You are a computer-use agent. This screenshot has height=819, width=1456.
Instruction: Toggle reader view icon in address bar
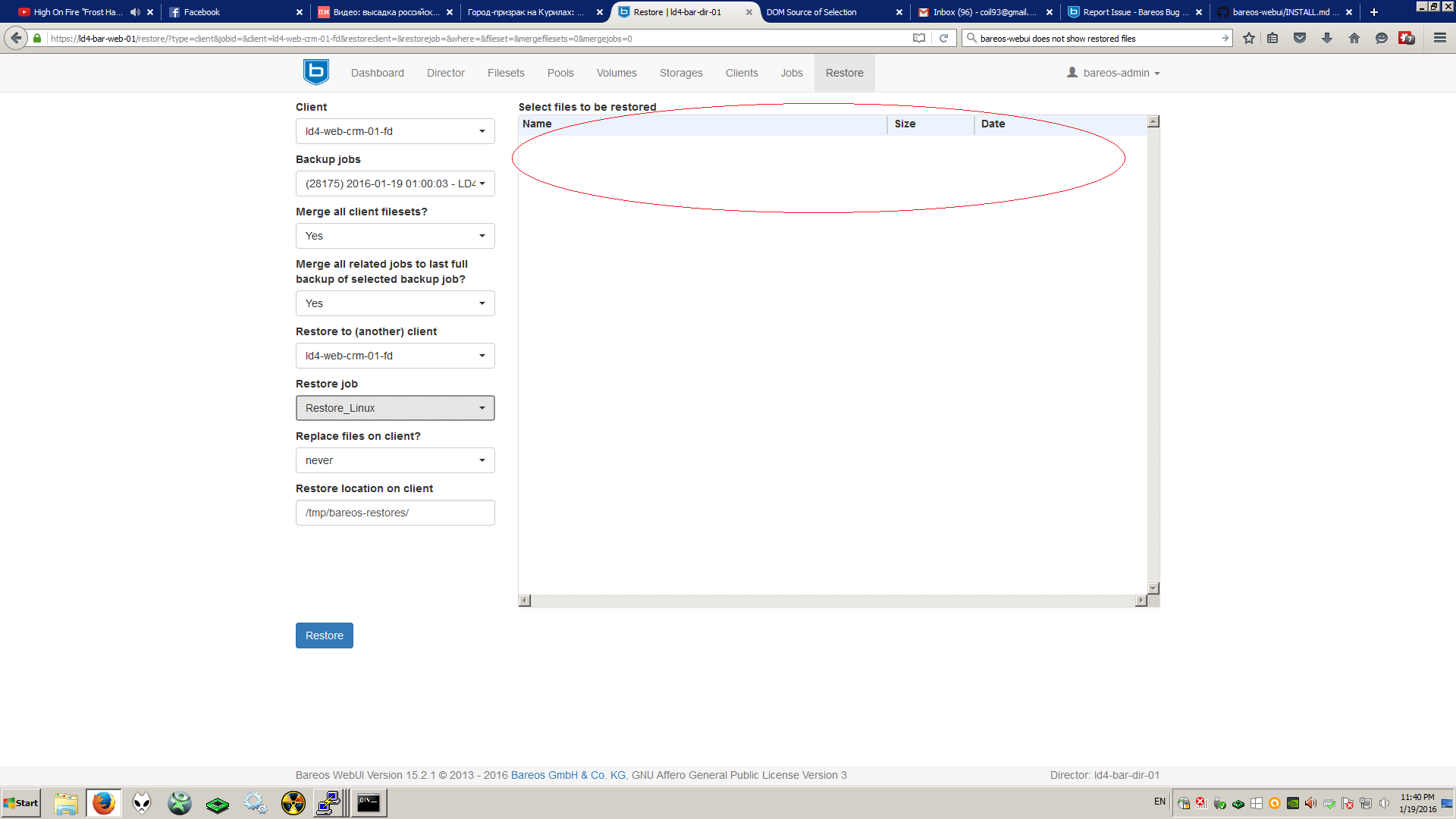point(919,38)
